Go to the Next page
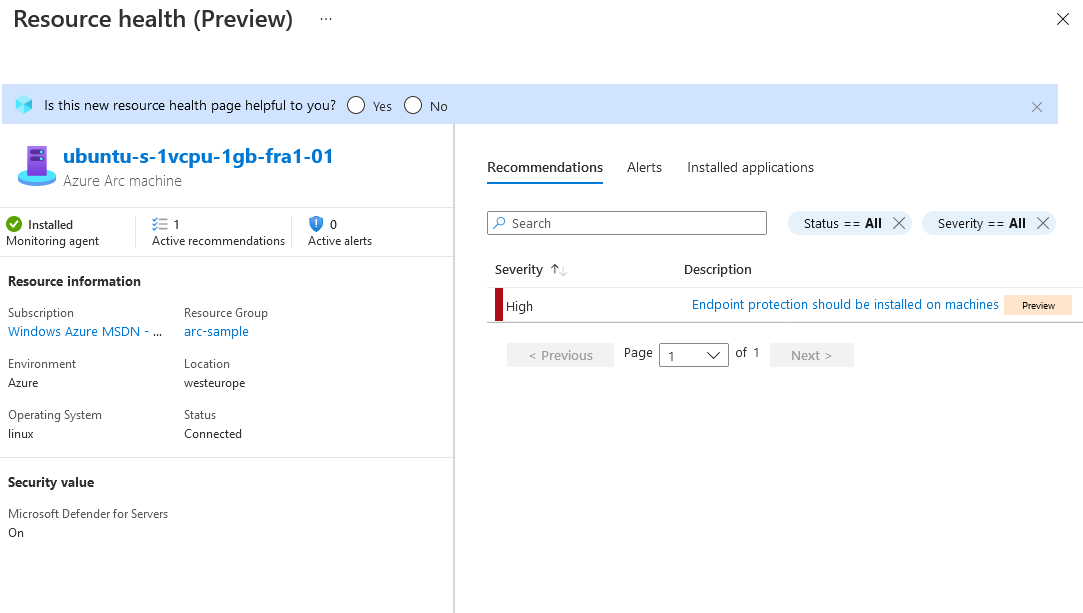The image size is (1083, 613). [x=812, y=355]
